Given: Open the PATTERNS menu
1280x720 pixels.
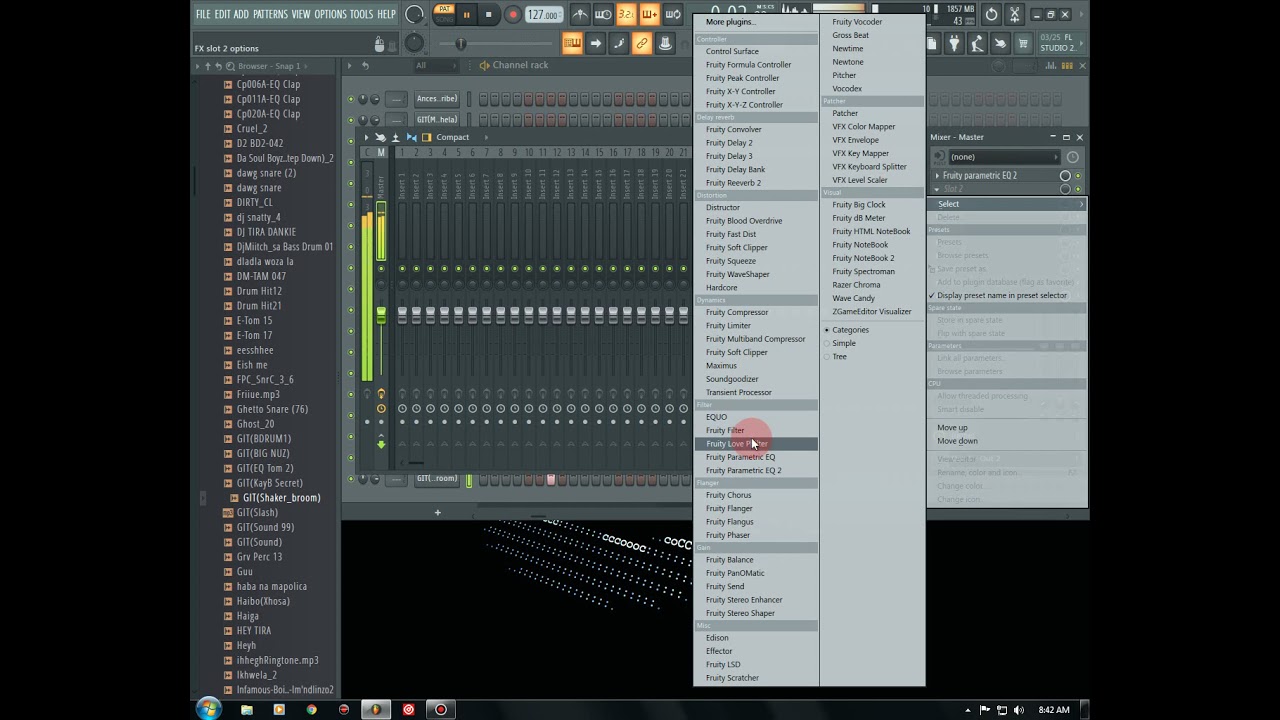Looking at the screenshot, I should pos(270,14).
